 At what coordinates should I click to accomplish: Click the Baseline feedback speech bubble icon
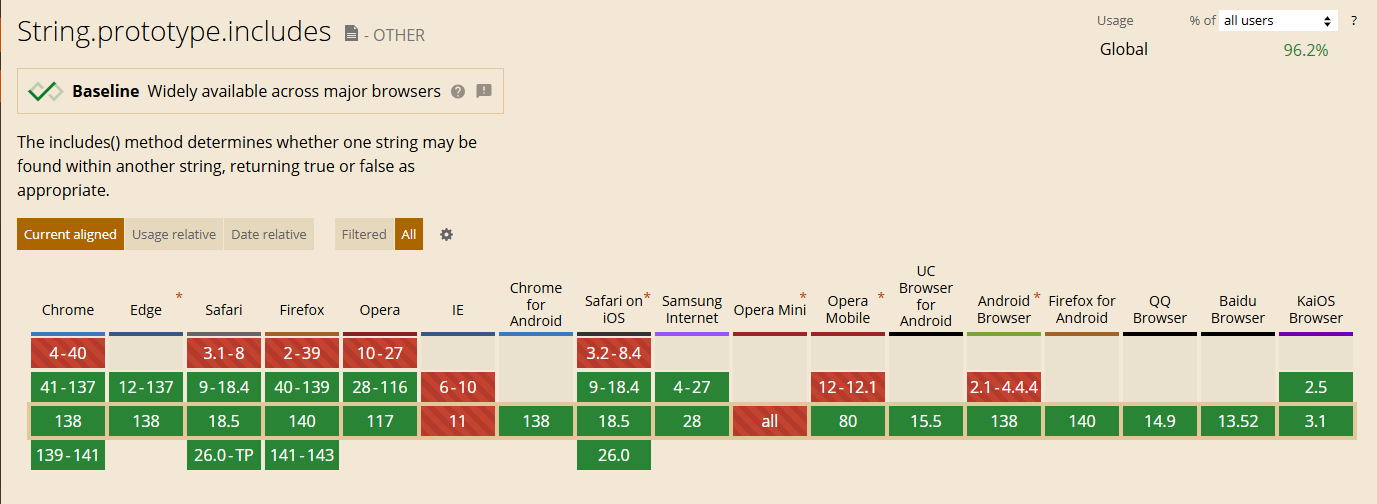tap(484, 91)
